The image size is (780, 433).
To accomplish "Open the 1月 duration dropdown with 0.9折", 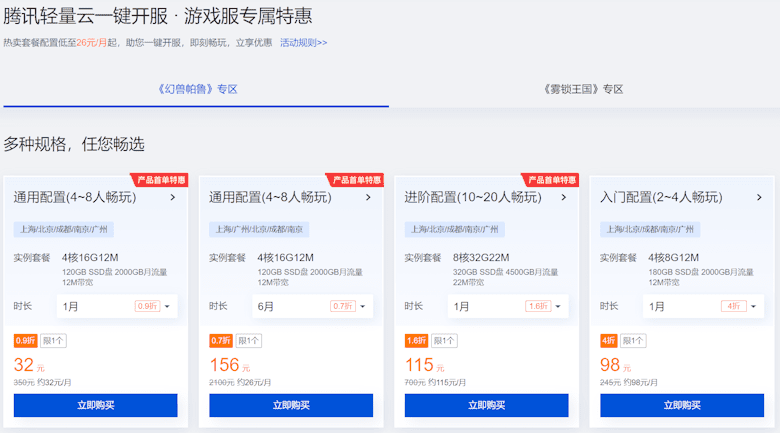I will pyautogui.click(x=117, y=306).
